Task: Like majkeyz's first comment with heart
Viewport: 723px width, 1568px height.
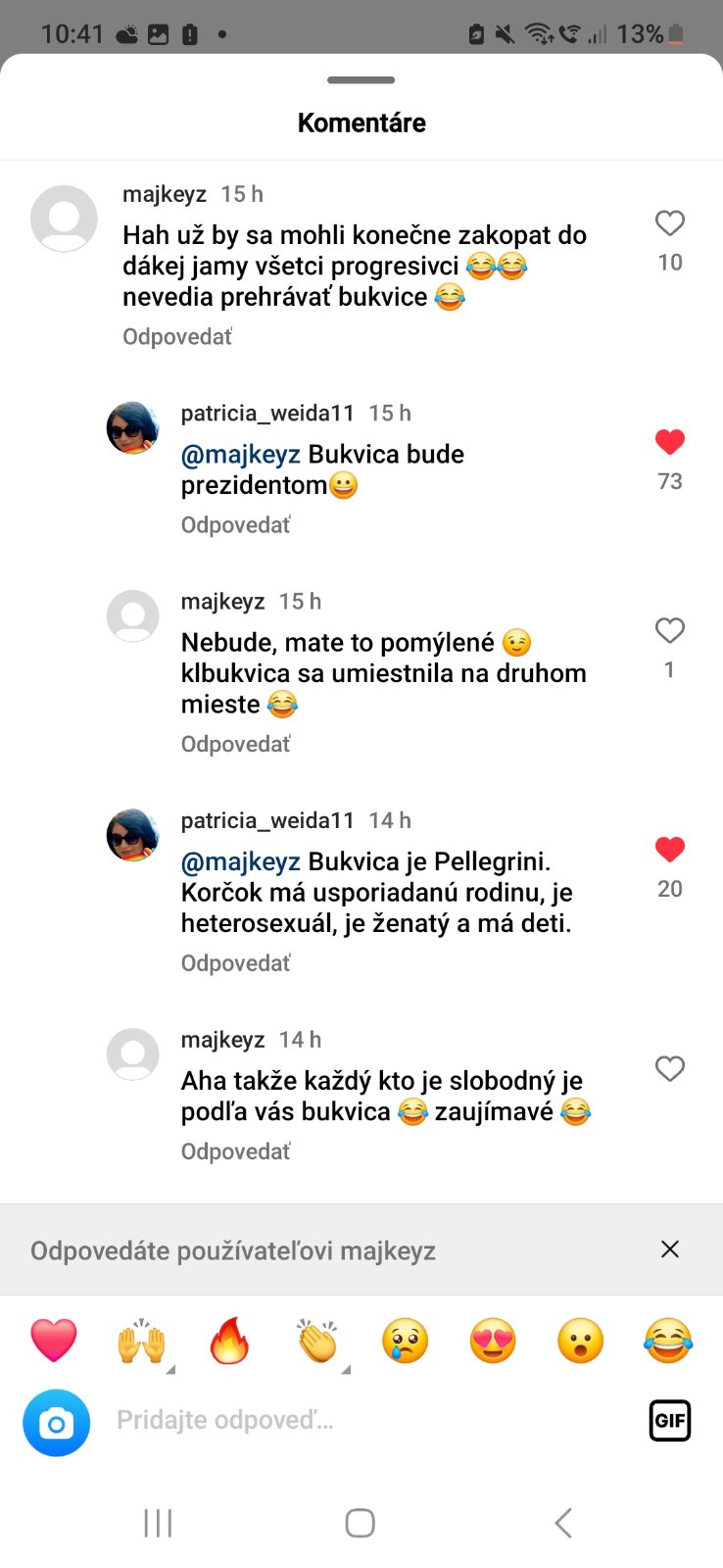Action: coord(670,223)
